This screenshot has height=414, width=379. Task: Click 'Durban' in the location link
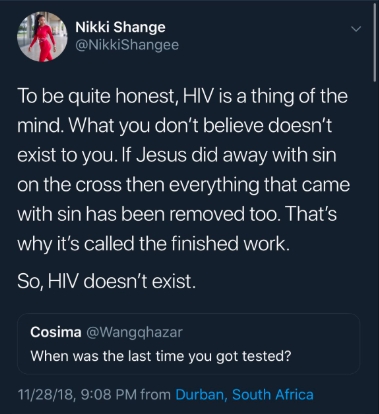click(200, 395)
